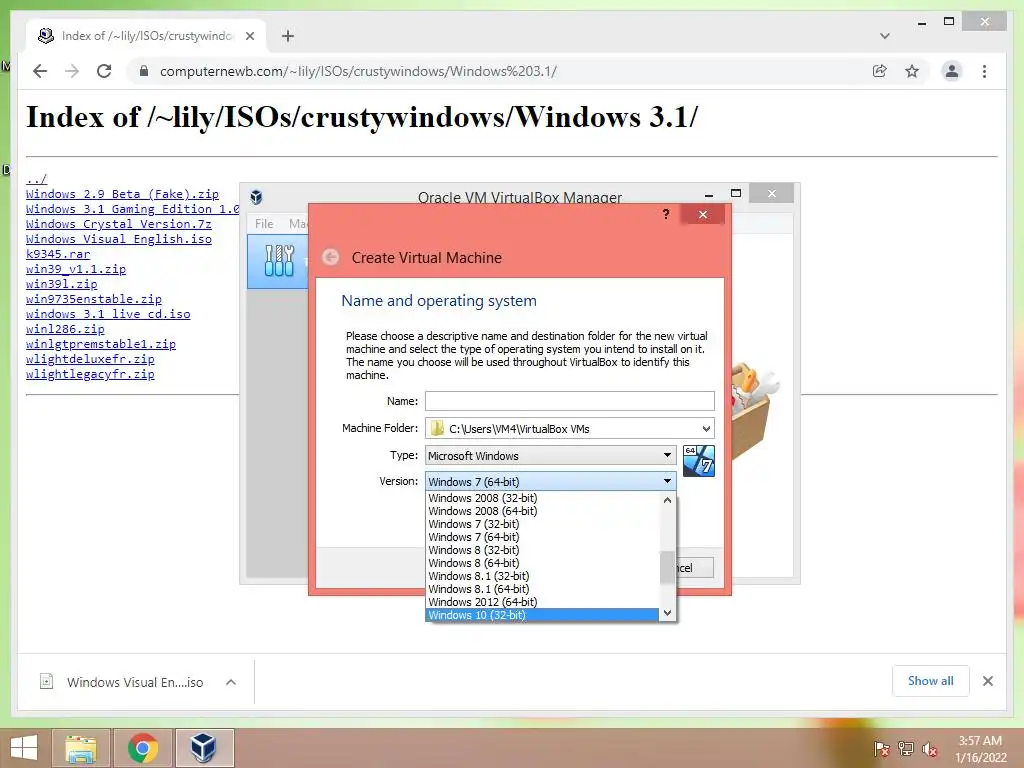Select highlighted Windows 10 (32-bit) option
Viewport: 1024px width, 768px height.
tap(543, 615)
